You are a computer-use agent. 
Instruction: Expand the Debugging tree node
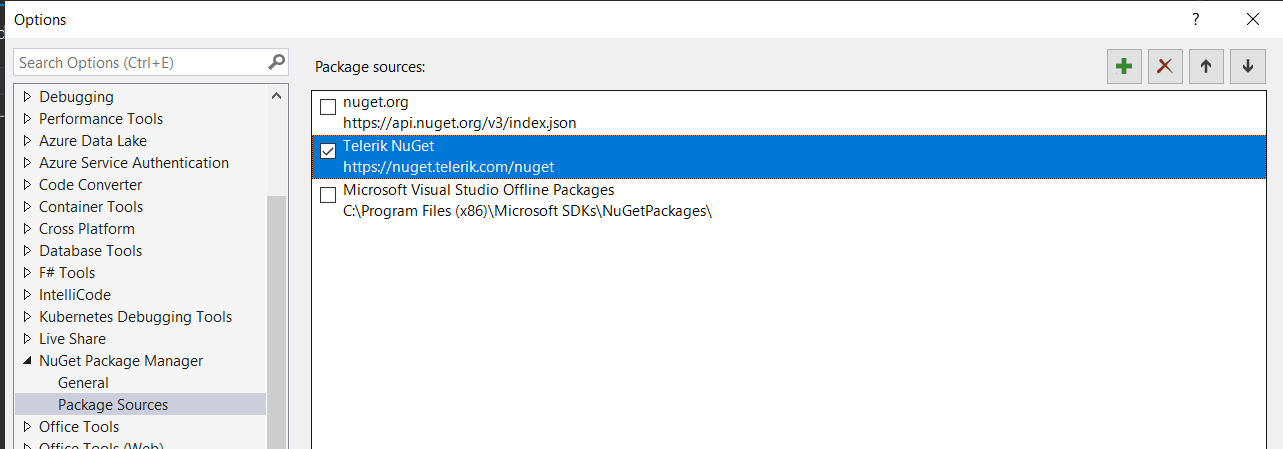27,97
